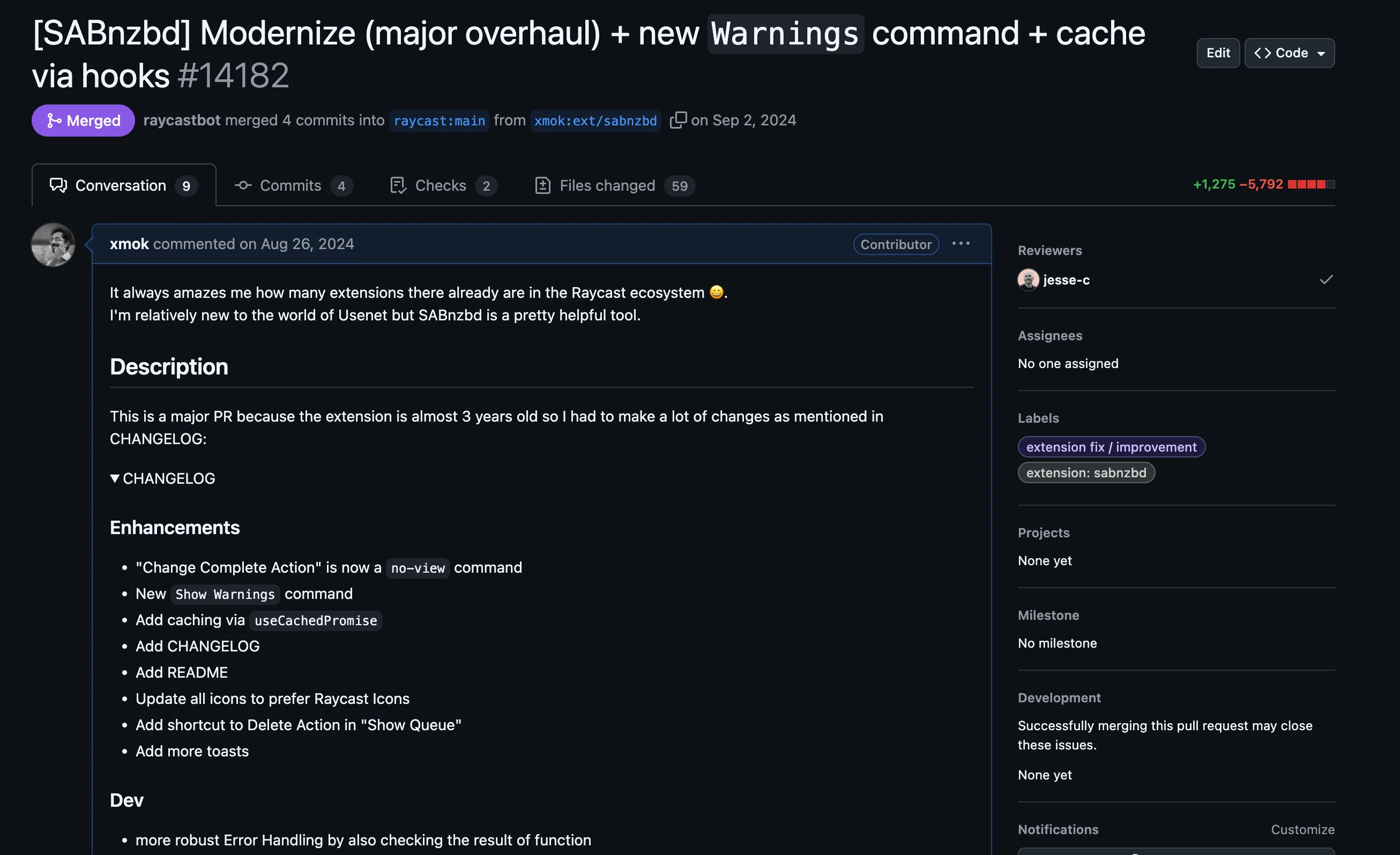Viewport: 1400px width, 855px height.
Task: Switch to the Commits tab
Action: tap(293, 186)
